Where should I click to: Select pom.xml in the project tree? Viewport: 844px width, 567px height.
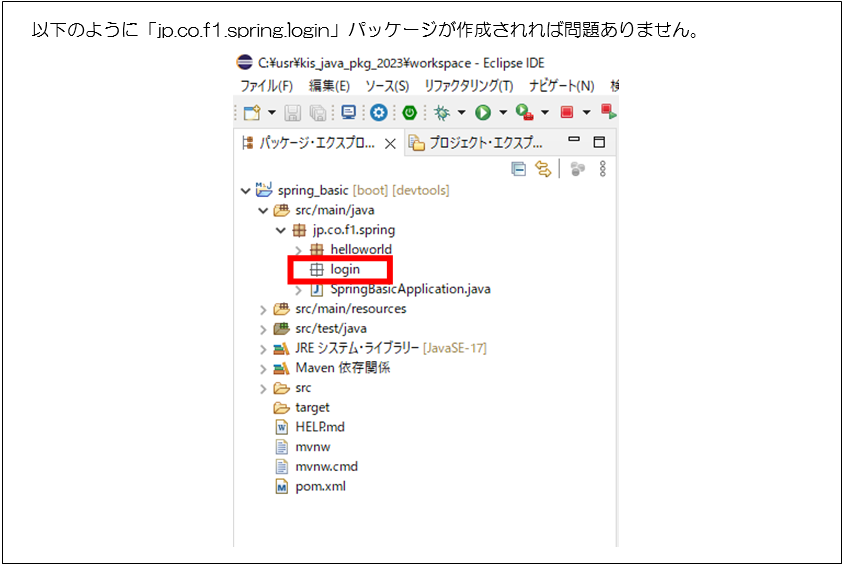click(x=319, y=487)
